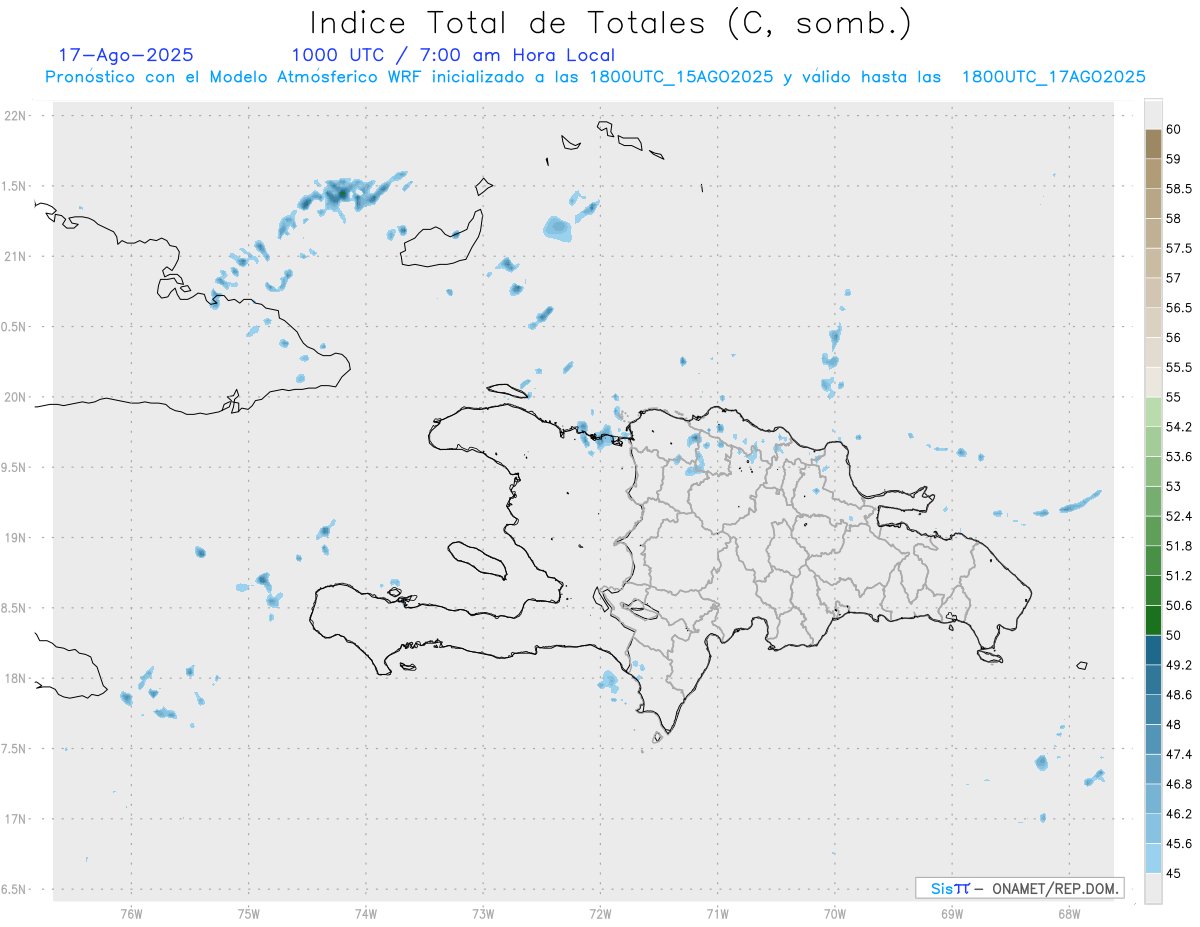
Task: Click the dark green swatch between 50 and 50.6
Action: pos(1153,620)
